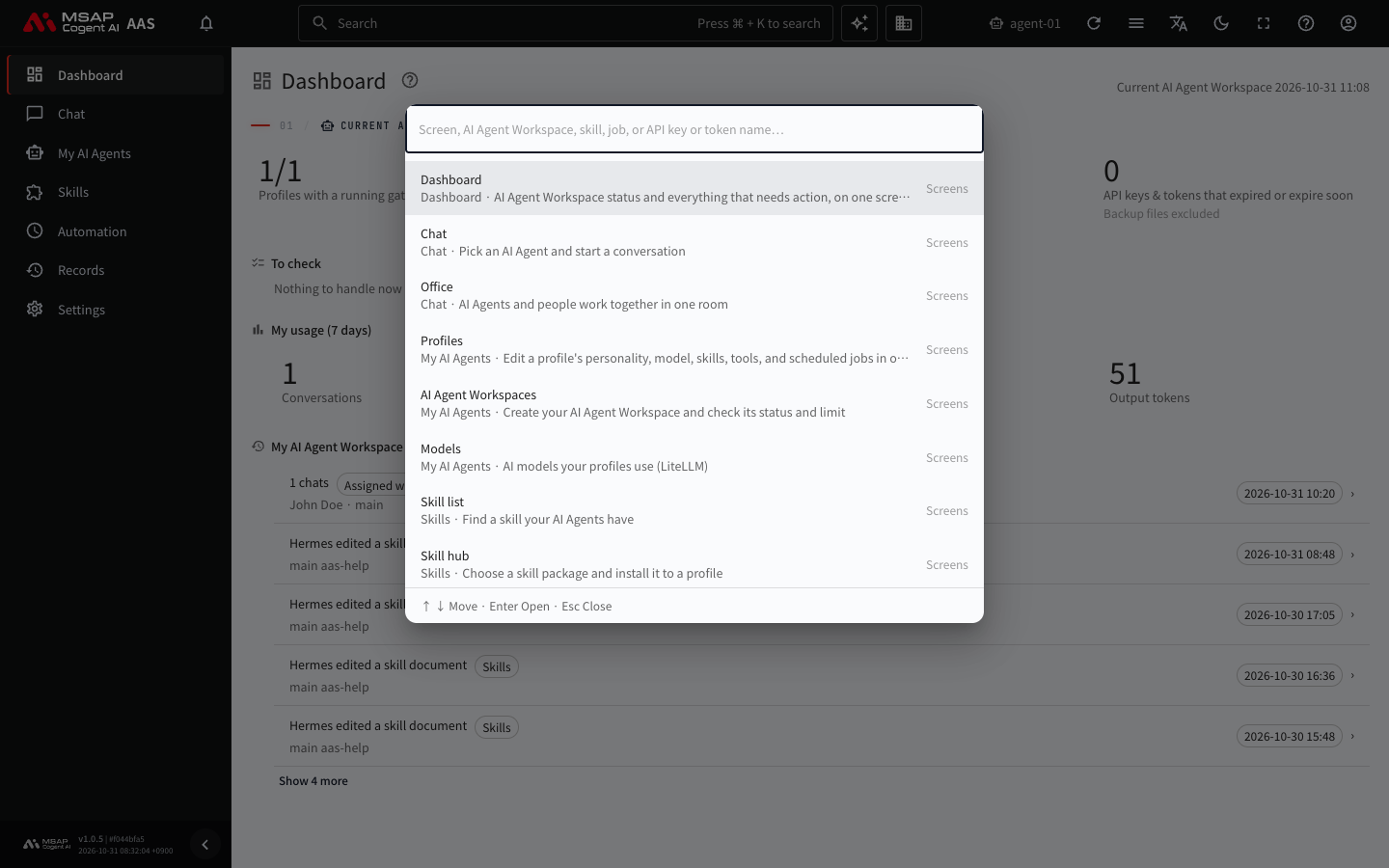1389x868 pixels.
Task: Enter fullscreen mode icon
Action: (x=1264, y=23)
